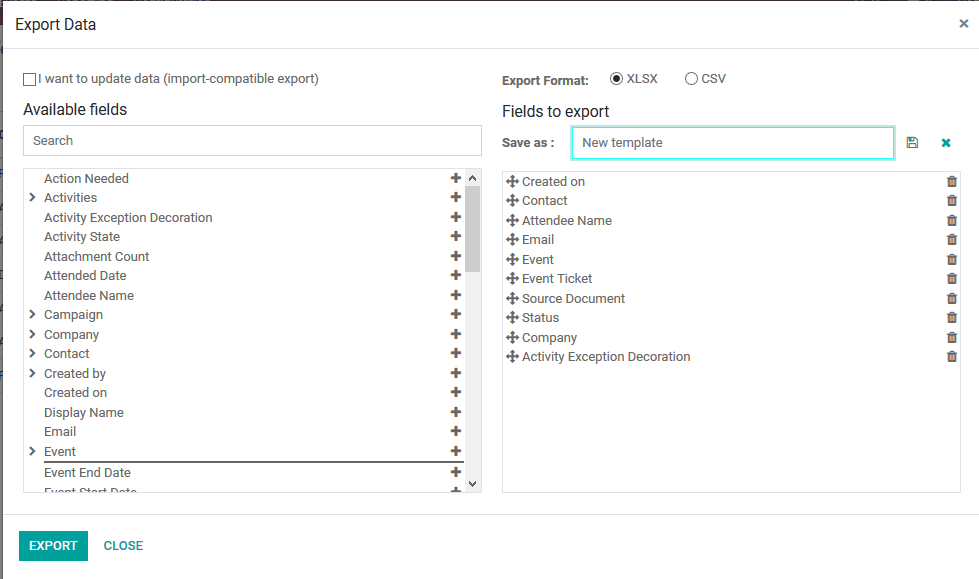Viewport: 979px width, 579px height.
Task: Click the New template name field
Action: (x=732, y=142)
